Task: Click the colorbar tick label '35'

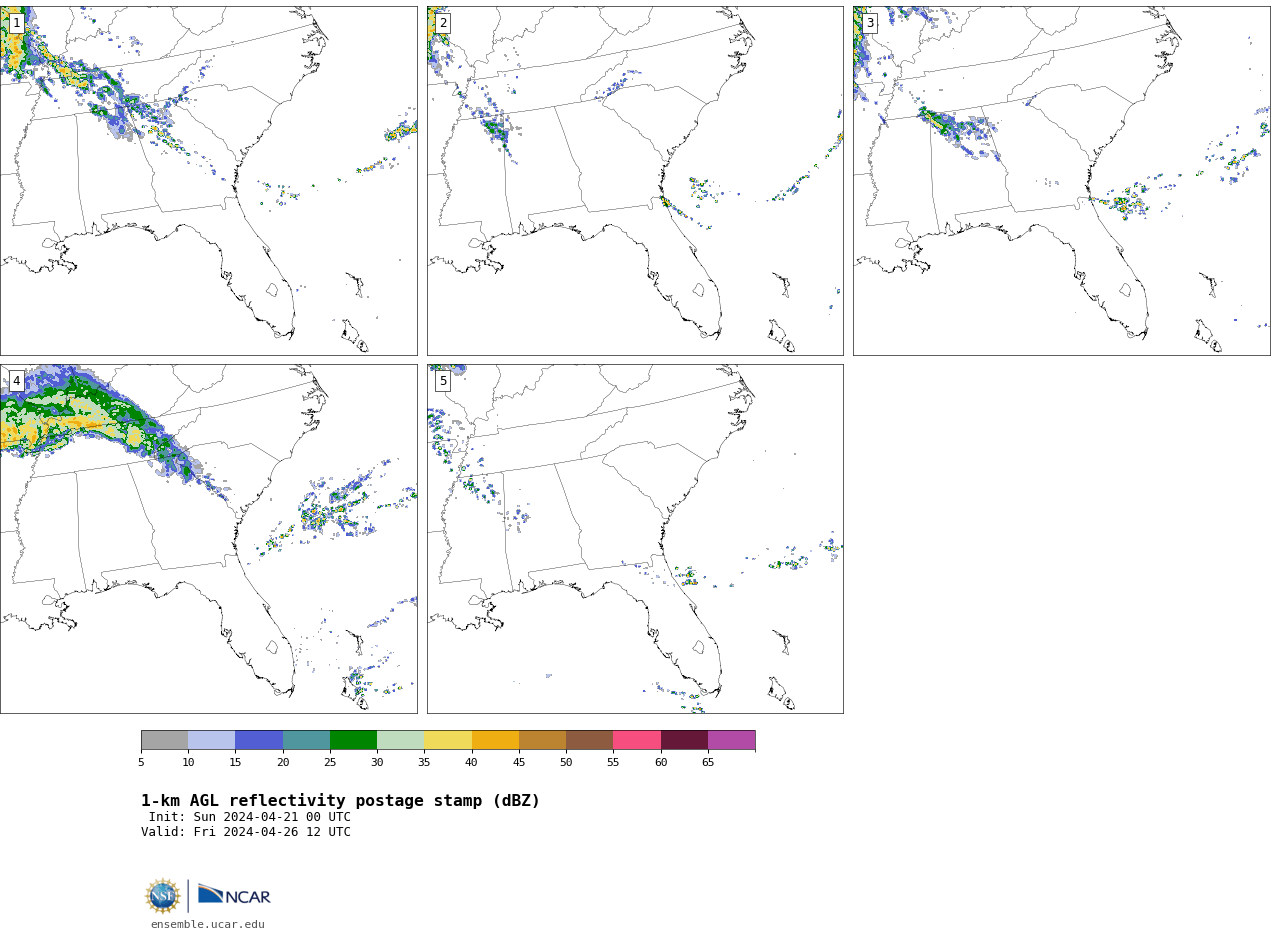Action: click(424, 763)
